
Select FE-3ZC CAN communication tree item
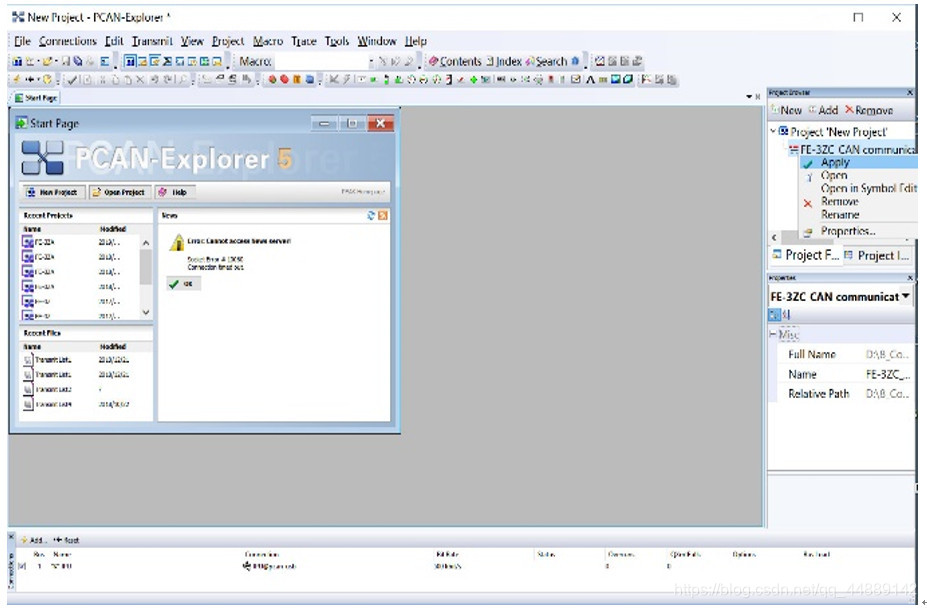pyautogui.click(x=854, y=150)
